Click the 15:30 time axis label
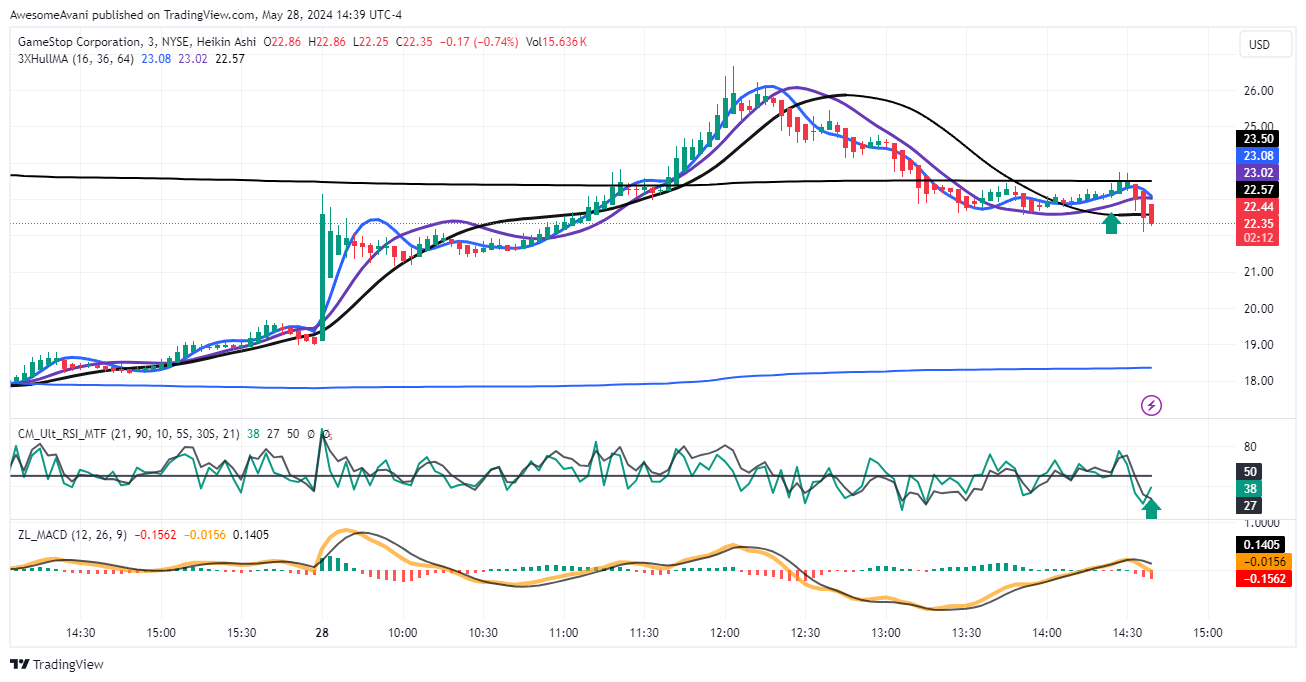Viewport: 1306px width, 682px height. pos(242,633)
